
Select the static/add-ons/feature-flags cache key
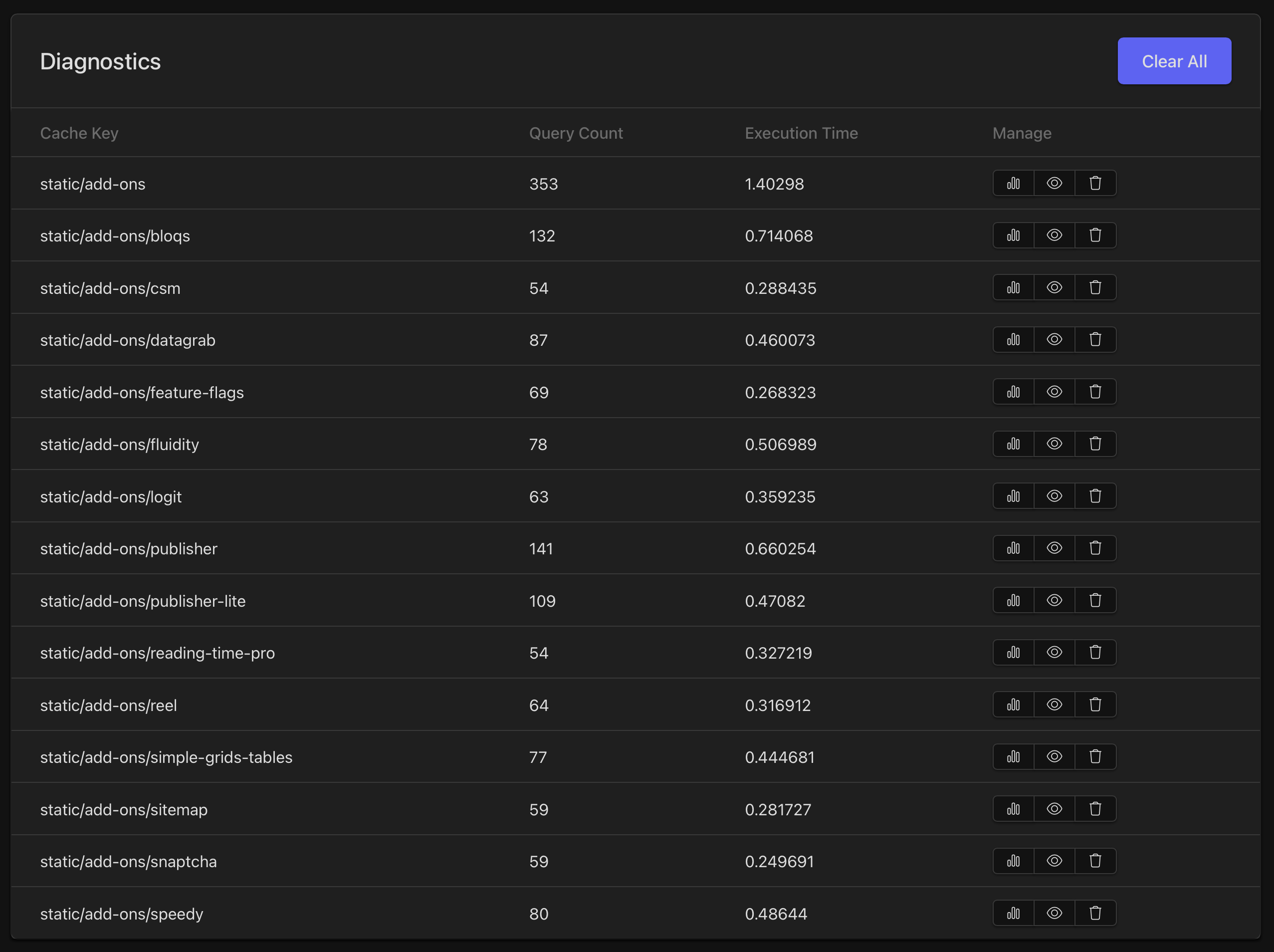click(142, 392)
